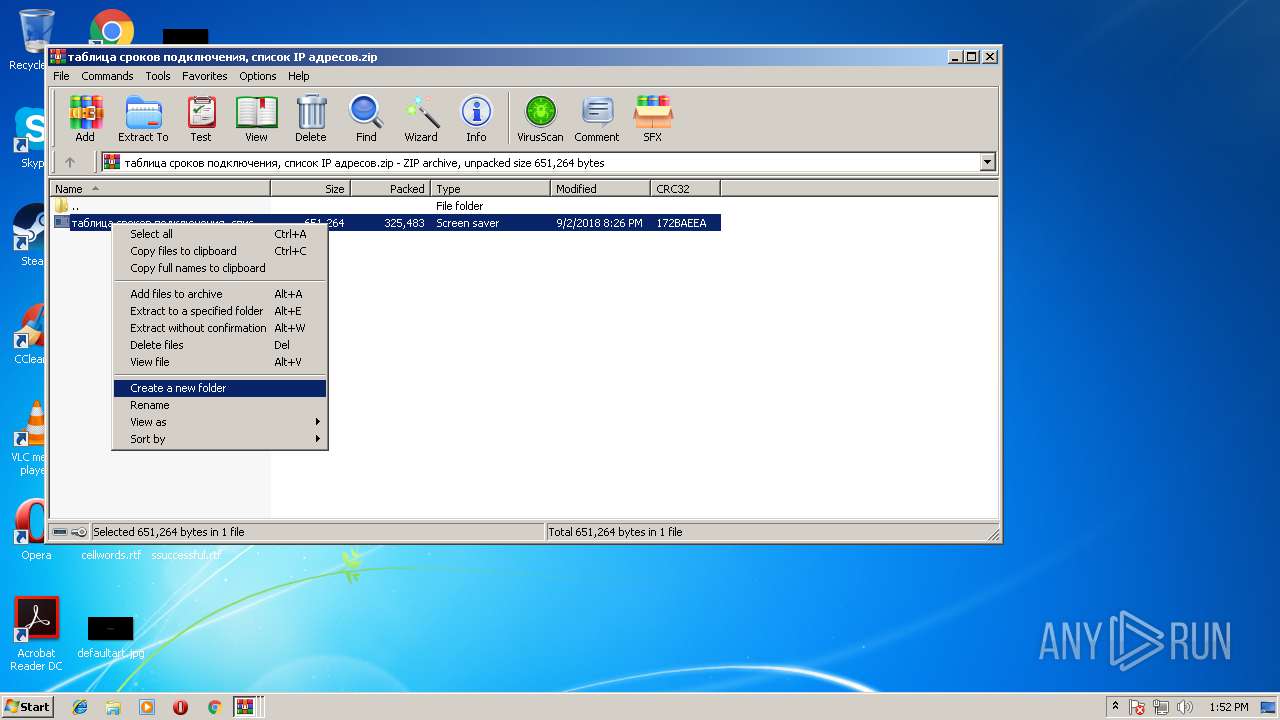Expand the address path dropdown
This screenshot has height=720, width=1280.
click(988, 162)
